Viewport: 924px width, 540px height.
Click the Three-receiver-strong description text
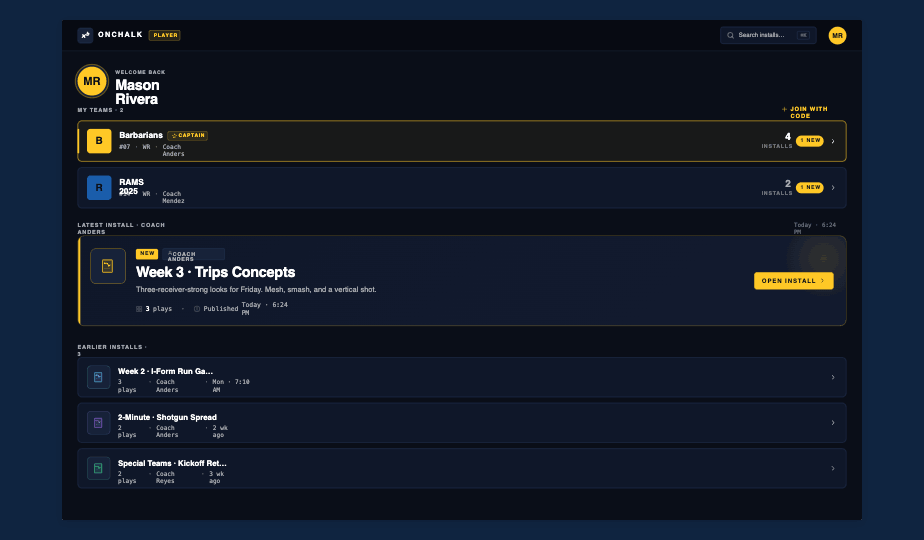[x=256, y=289]
